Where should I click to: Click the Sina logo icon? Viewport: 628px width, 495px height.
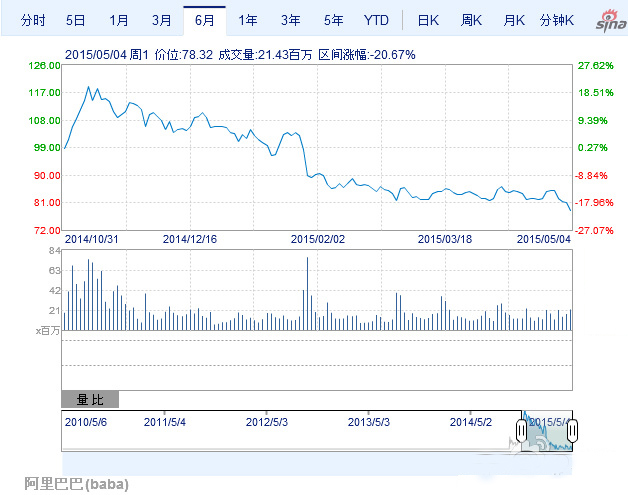point(605,22)
